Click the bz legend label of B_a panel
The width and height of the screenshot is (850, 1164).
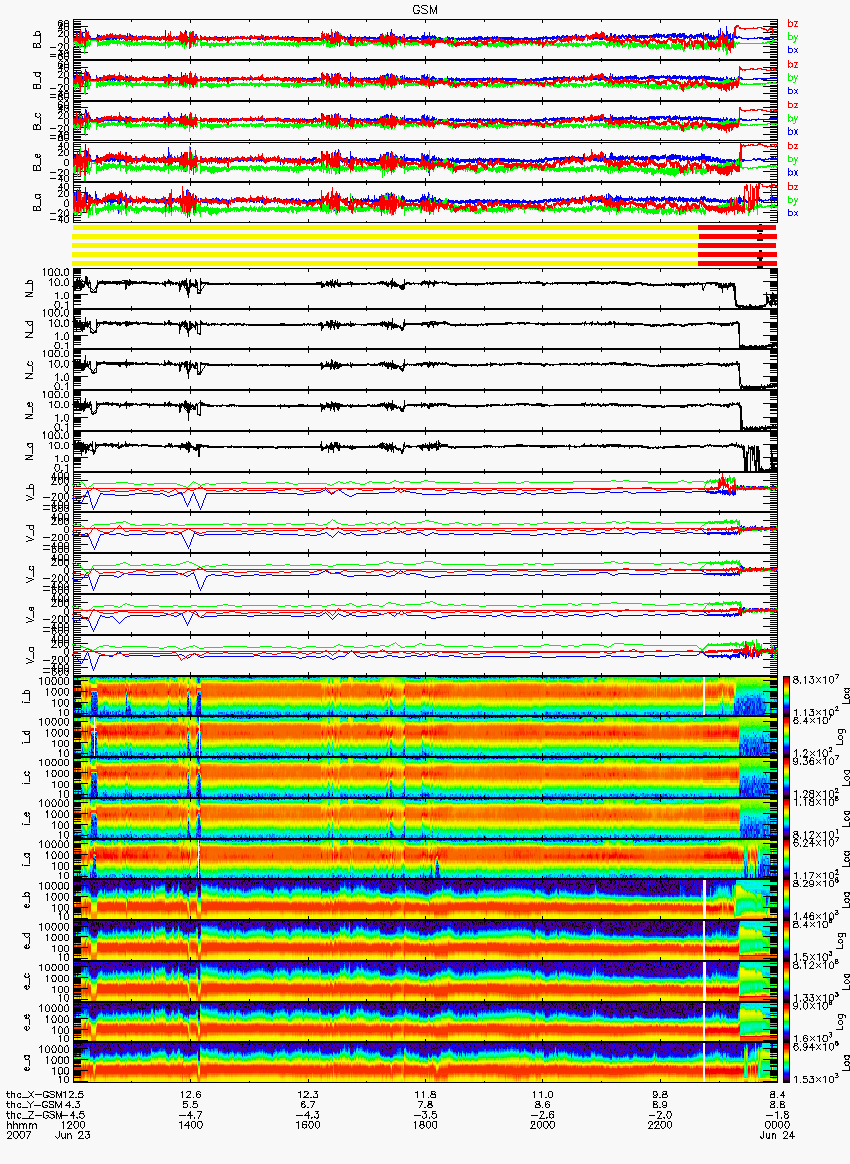tap(793, 187)
